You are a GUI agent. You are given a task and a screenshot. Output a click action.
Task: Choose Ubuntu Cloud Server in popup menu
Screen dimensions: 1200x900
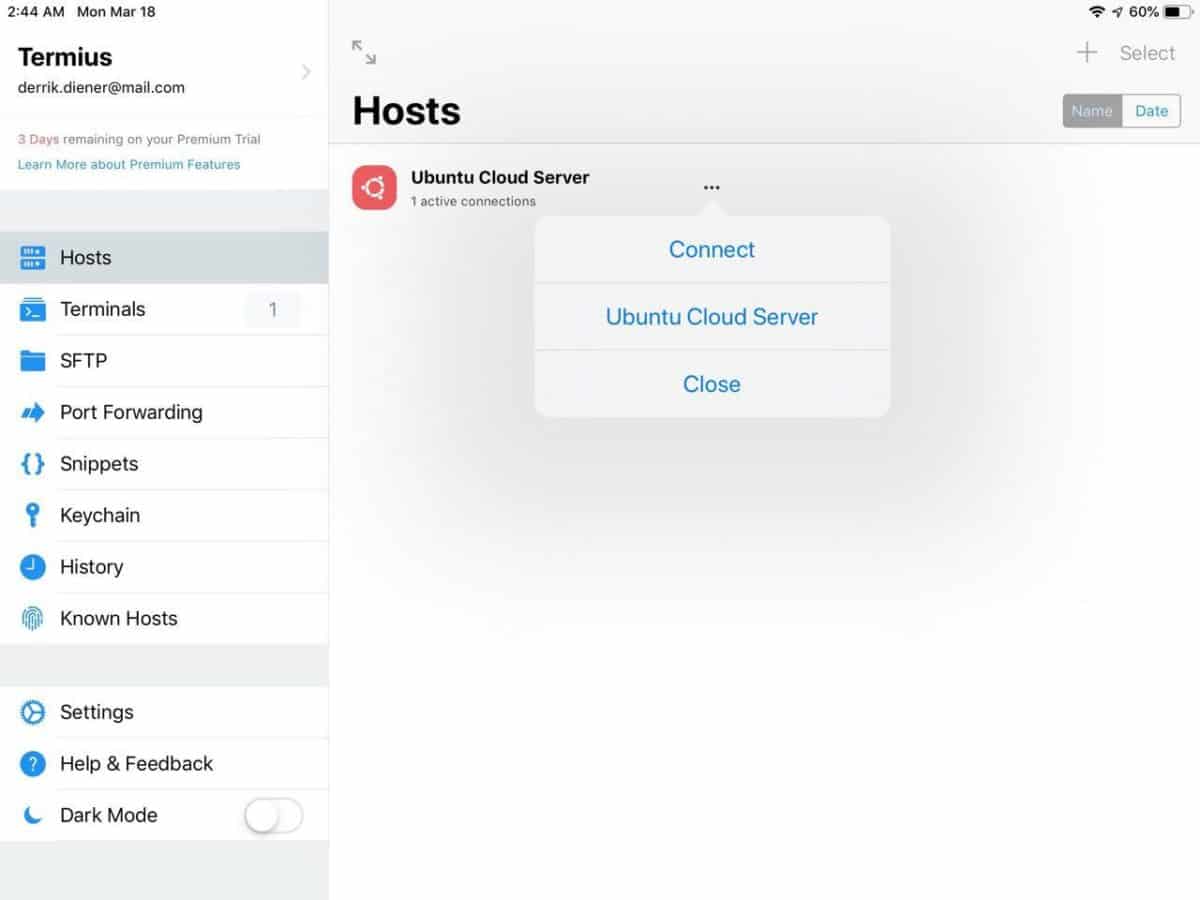(712, 317)
